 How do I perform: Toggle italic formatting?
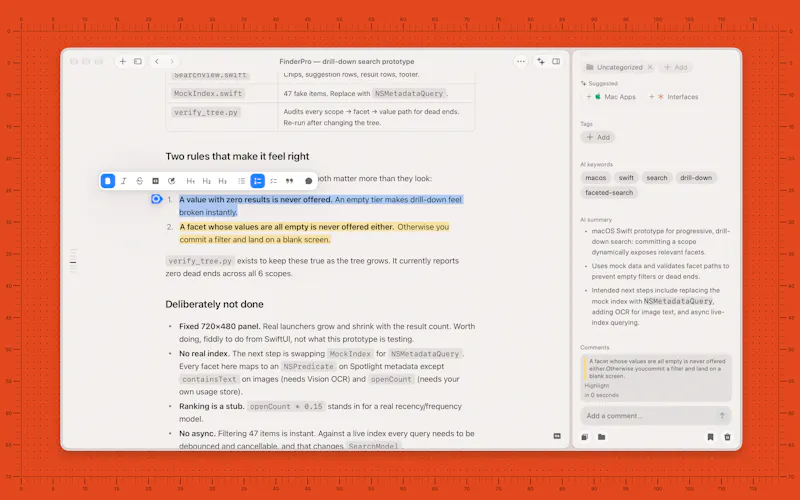(x=123, y=181)
